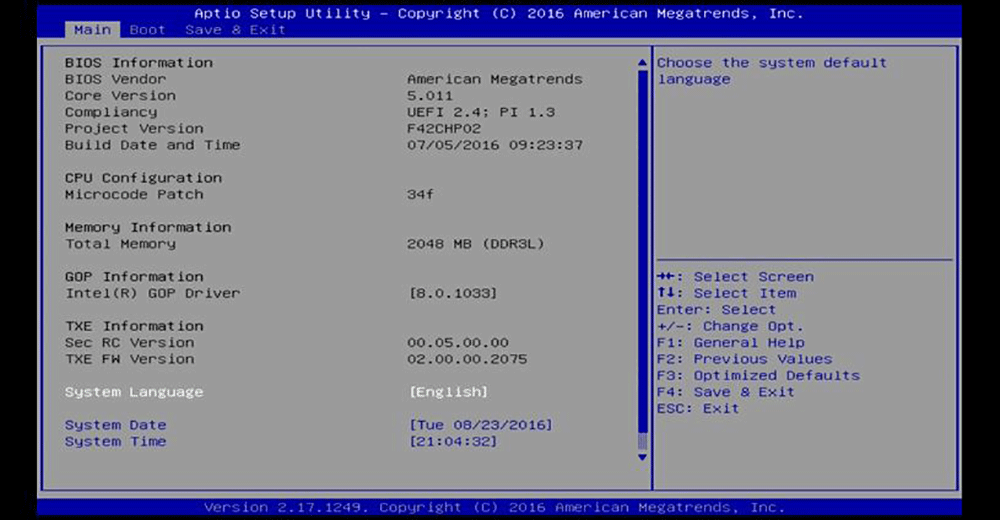Screen dimensions: 1000x520
Task: Edit the system date value [Tue 08/23/2016]
Action: coord(481,425)
